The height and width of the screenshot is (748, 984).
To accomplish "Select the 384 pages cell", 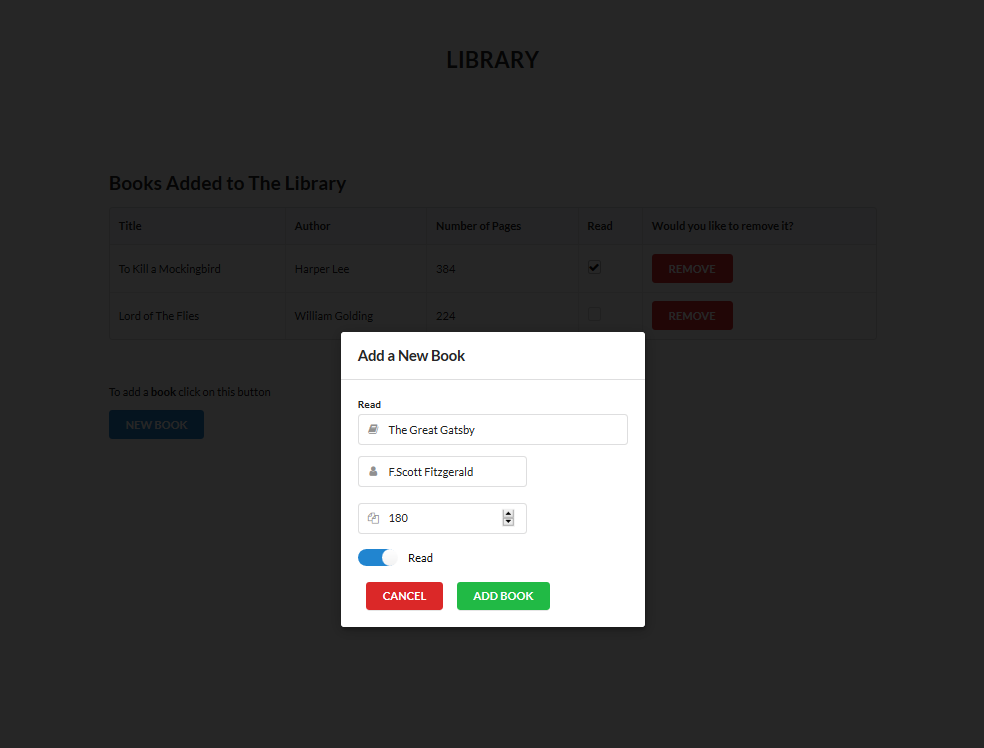I will click(x=502, y=269).
